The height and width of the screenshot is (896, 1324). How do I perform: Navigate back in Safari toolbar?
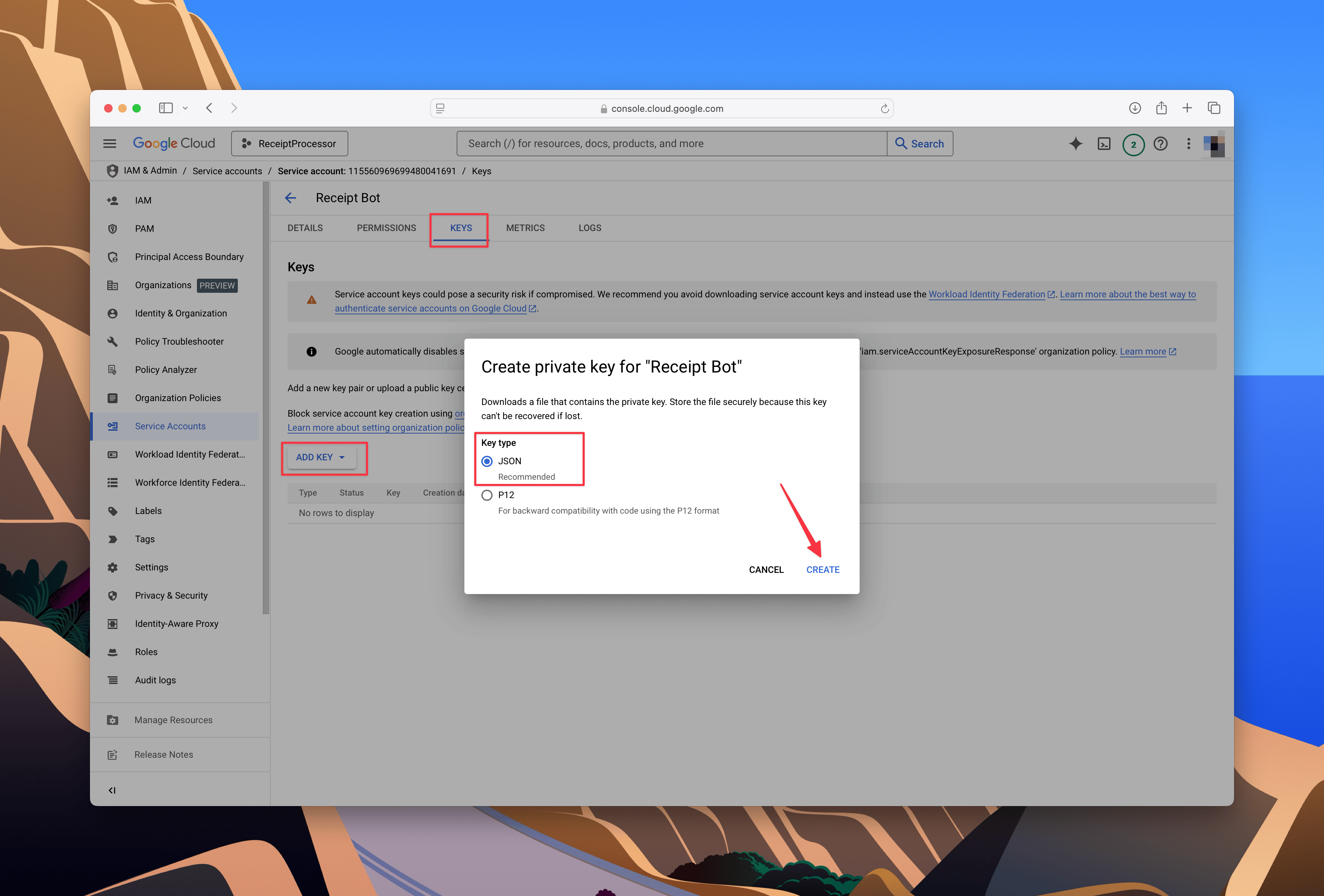(x=209, y=108)
